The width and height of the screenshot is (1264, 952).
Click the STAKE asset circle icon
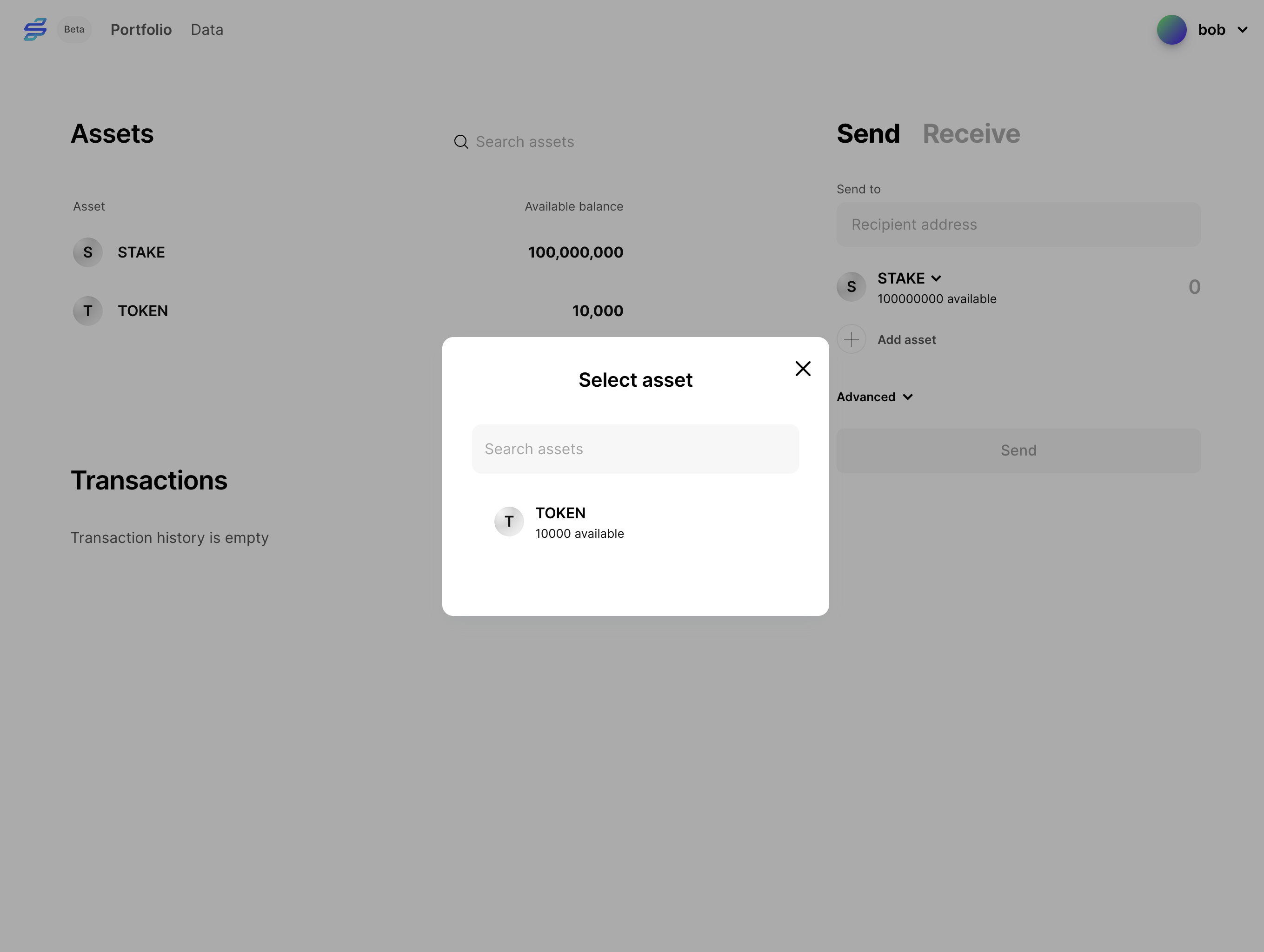coord(87,252)
